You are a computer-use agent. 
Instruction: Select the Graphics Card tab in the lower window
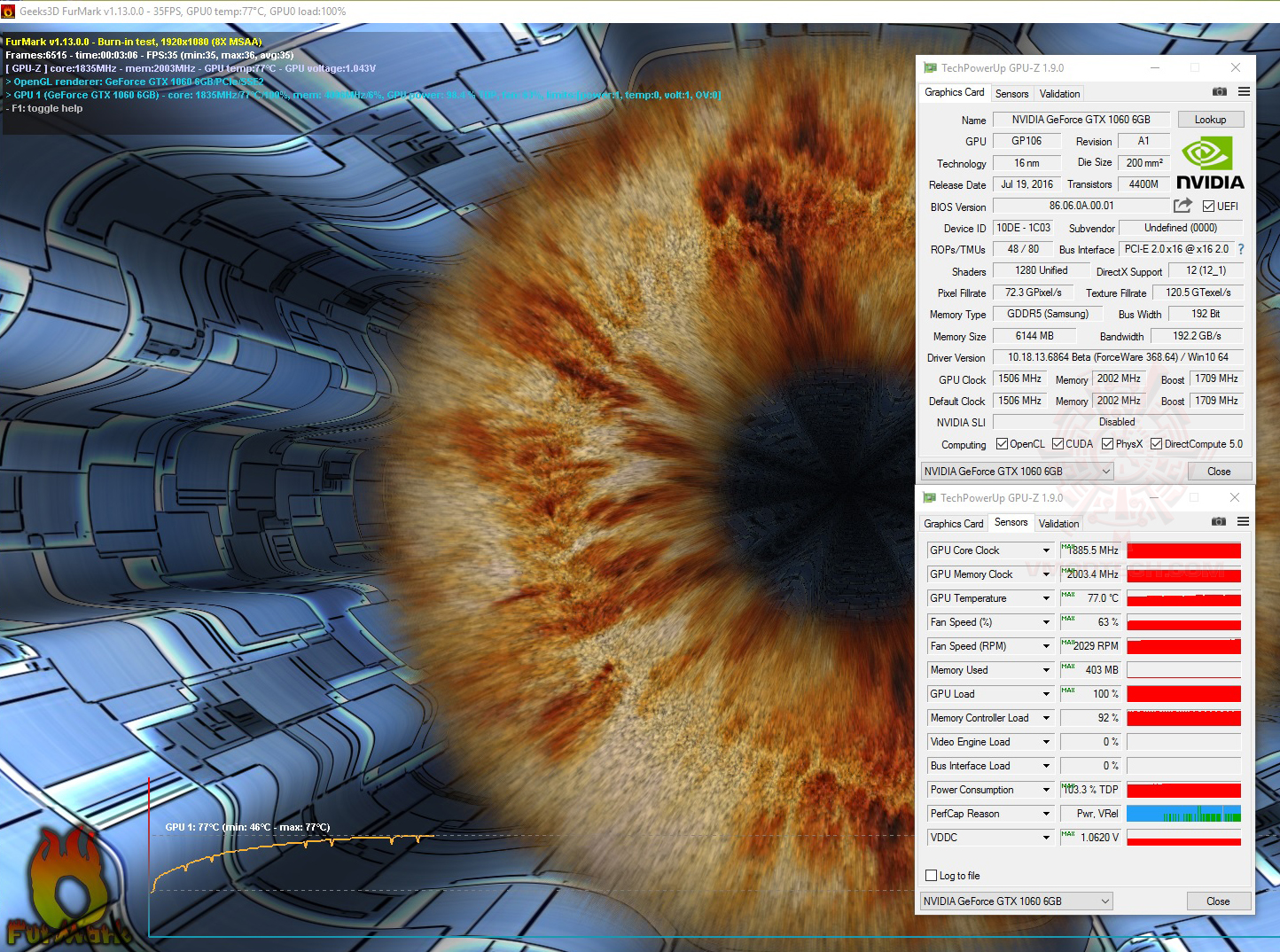pyautogui.click(x=953, y=524)
